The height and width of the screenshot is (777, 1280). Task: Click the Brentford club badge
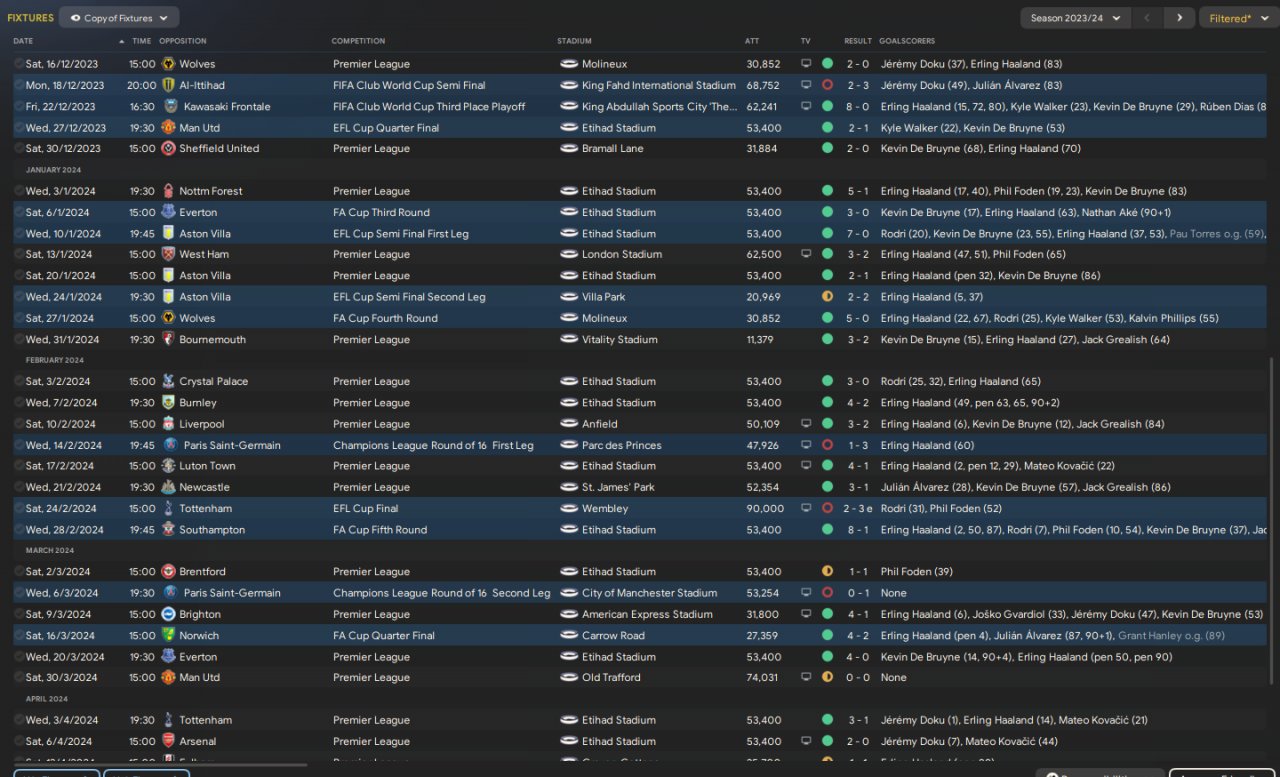coord(168,572)
